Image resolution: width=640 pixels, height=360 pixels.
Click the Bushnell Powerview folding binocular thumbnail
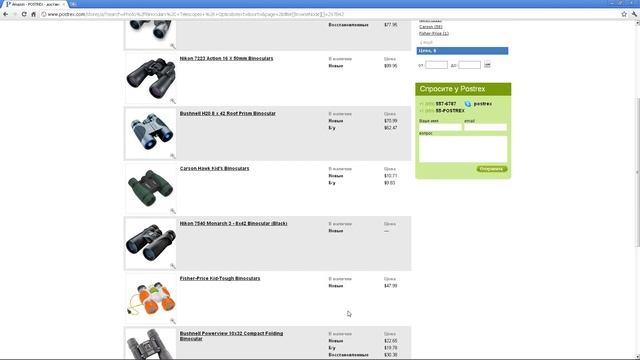click(151, 344)
